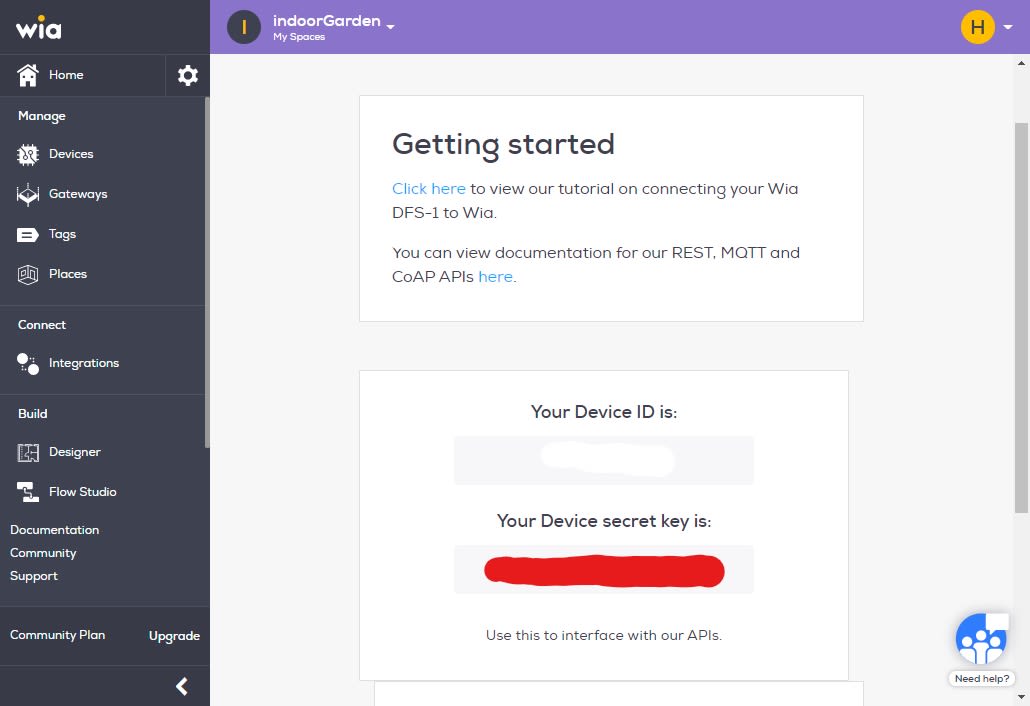Click the Device ID value field
The height and width of the screenshot is (706, 1030).
604,460
